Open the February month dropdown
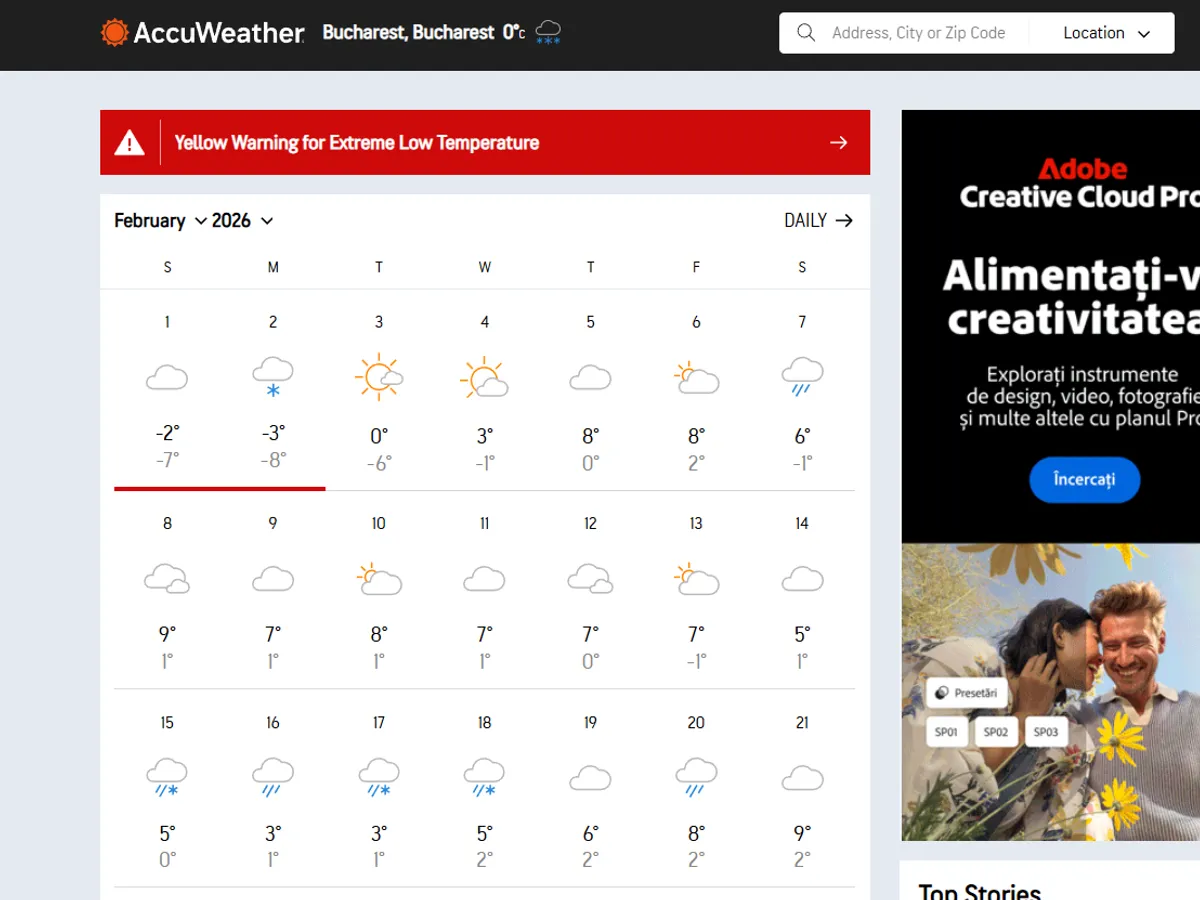 pos(160,220)
